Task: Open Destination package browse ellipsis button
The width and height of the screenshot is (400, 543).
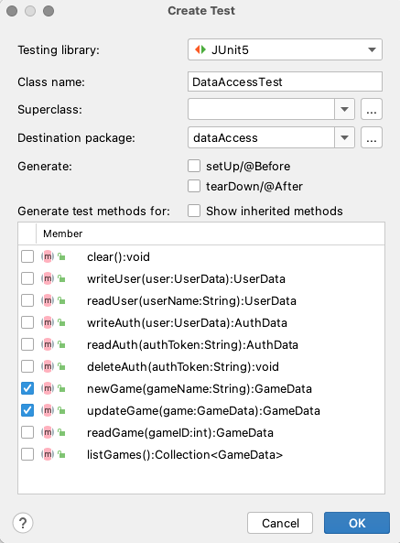Action: pyautogui.click(x=372, y=137)
